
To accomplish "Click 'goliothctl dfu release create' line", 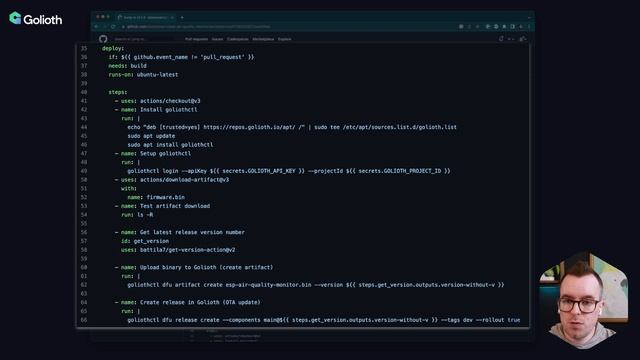I will pos(324,320).
